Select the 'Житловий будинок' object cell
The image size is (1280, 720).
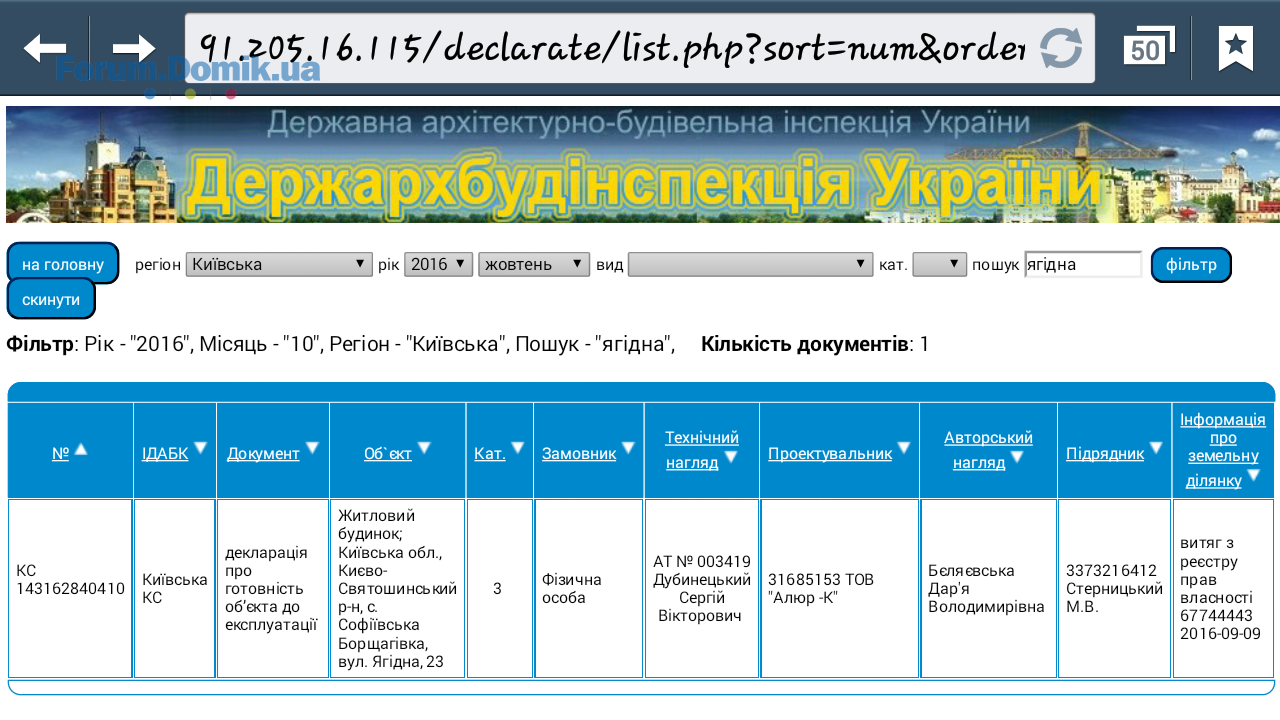point(398,589)
